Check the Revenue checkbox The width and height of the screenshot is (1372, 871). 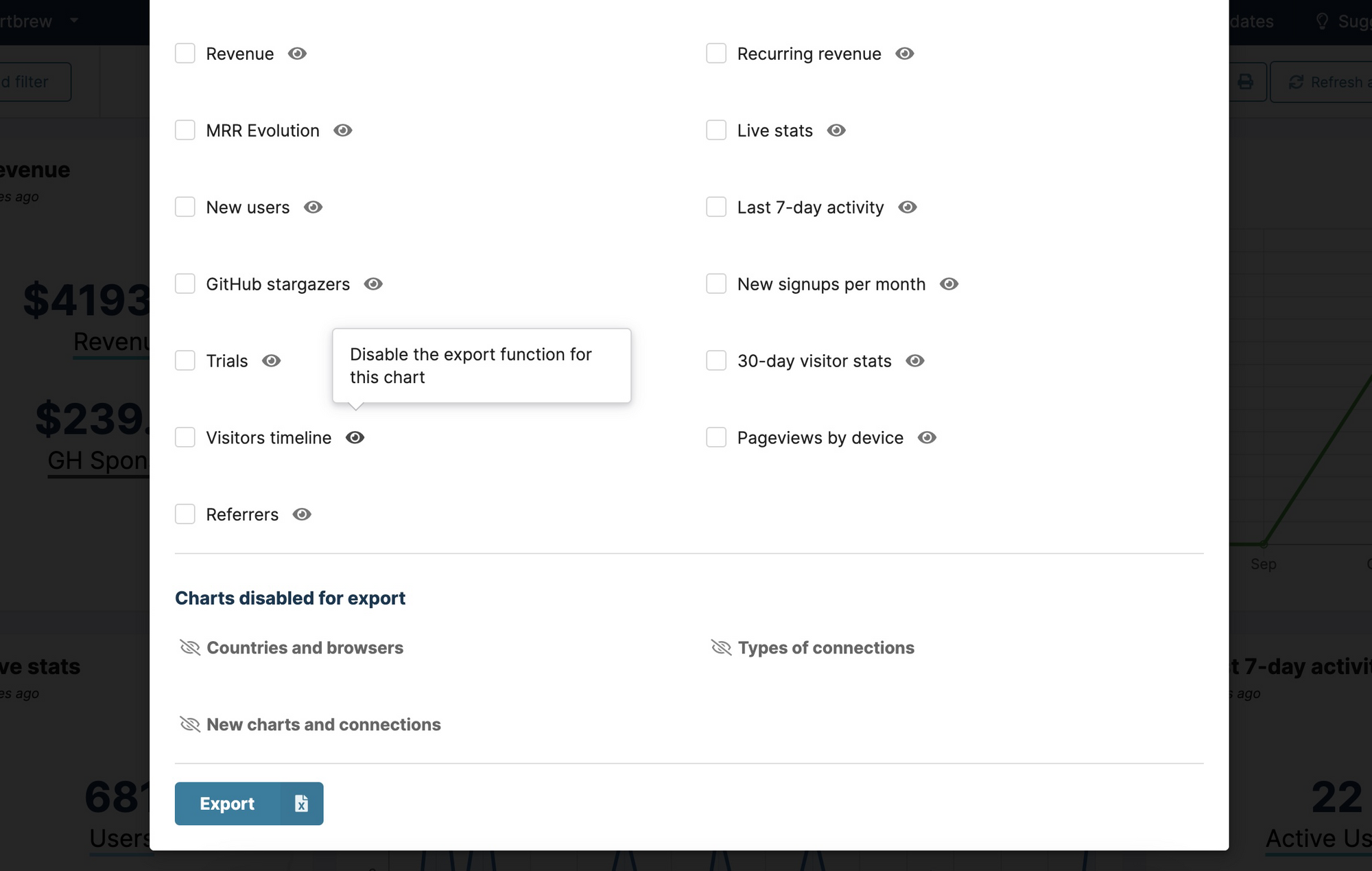(x=185, y=54)
